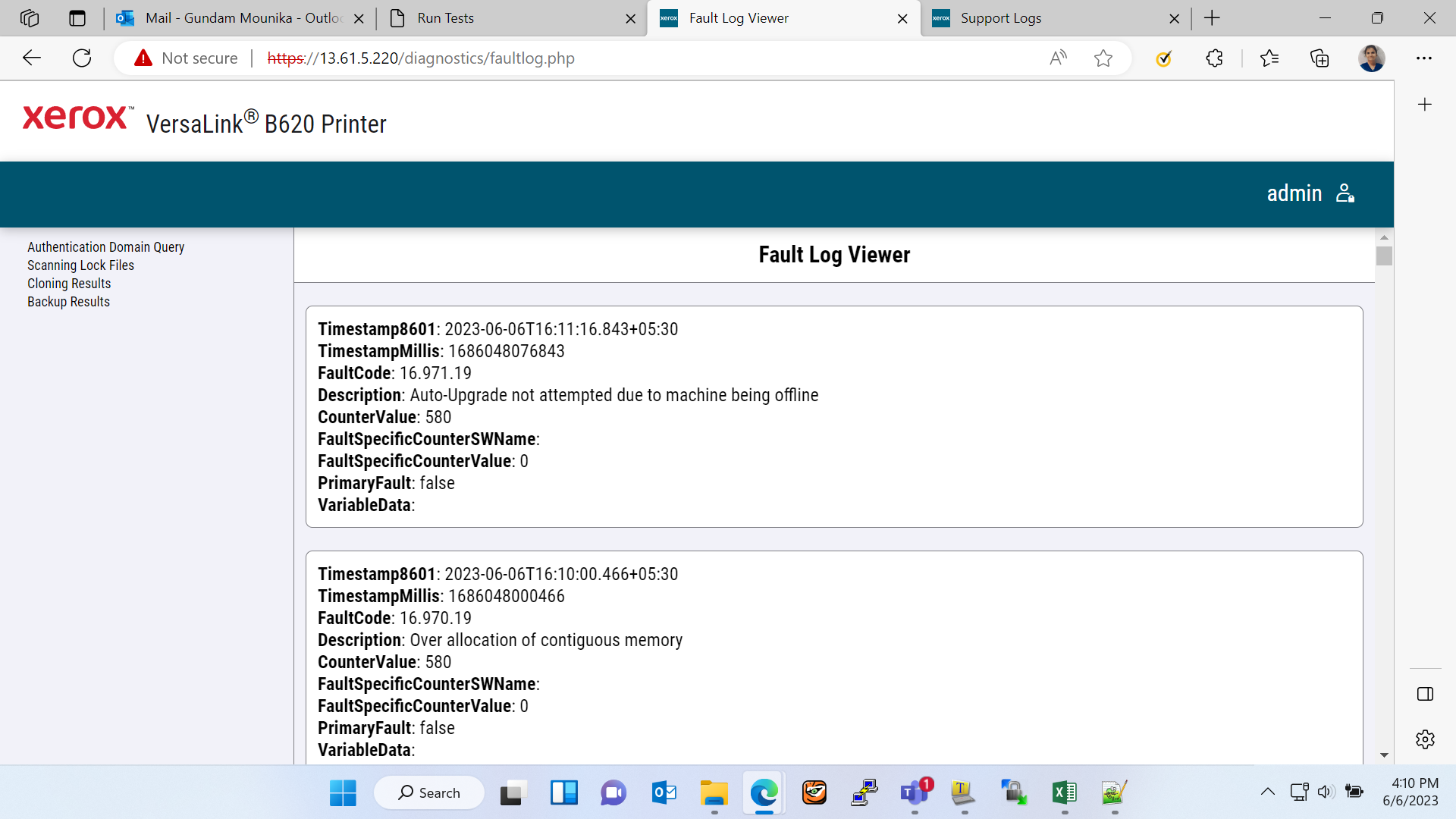Open the Collections icon in toolbar
Image resolution: width=1456 pixels, height=819 pixels.
[1319, 58]
